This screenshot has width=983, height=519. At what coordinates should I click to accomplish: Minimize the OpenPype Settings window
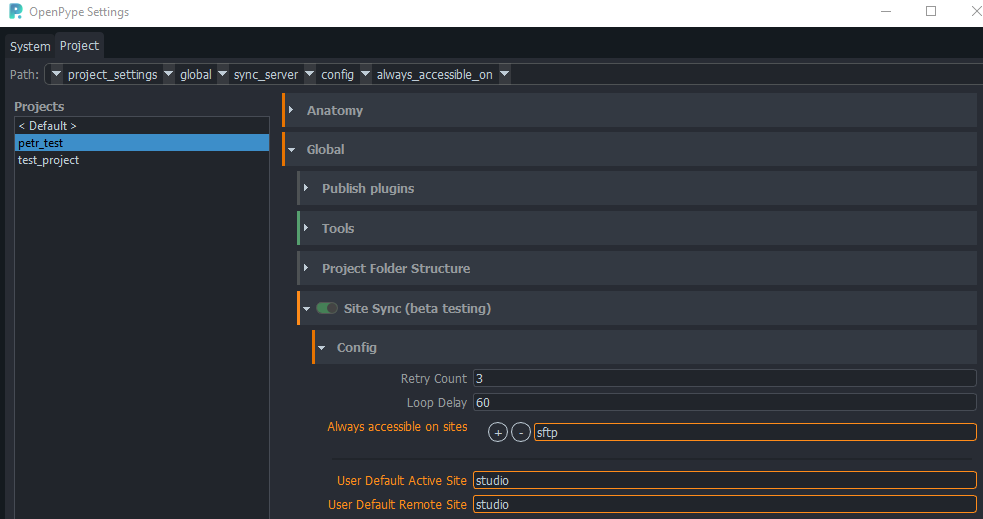[886, 11]
